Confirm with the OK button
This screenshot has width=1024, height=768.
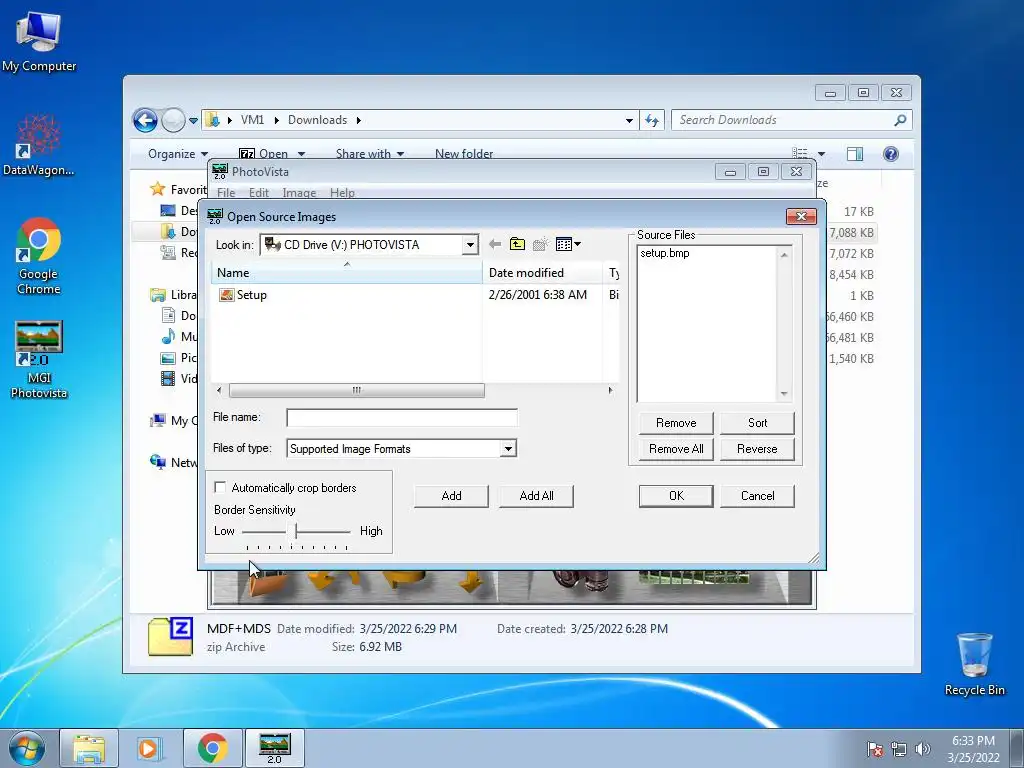tap(676, 496)
